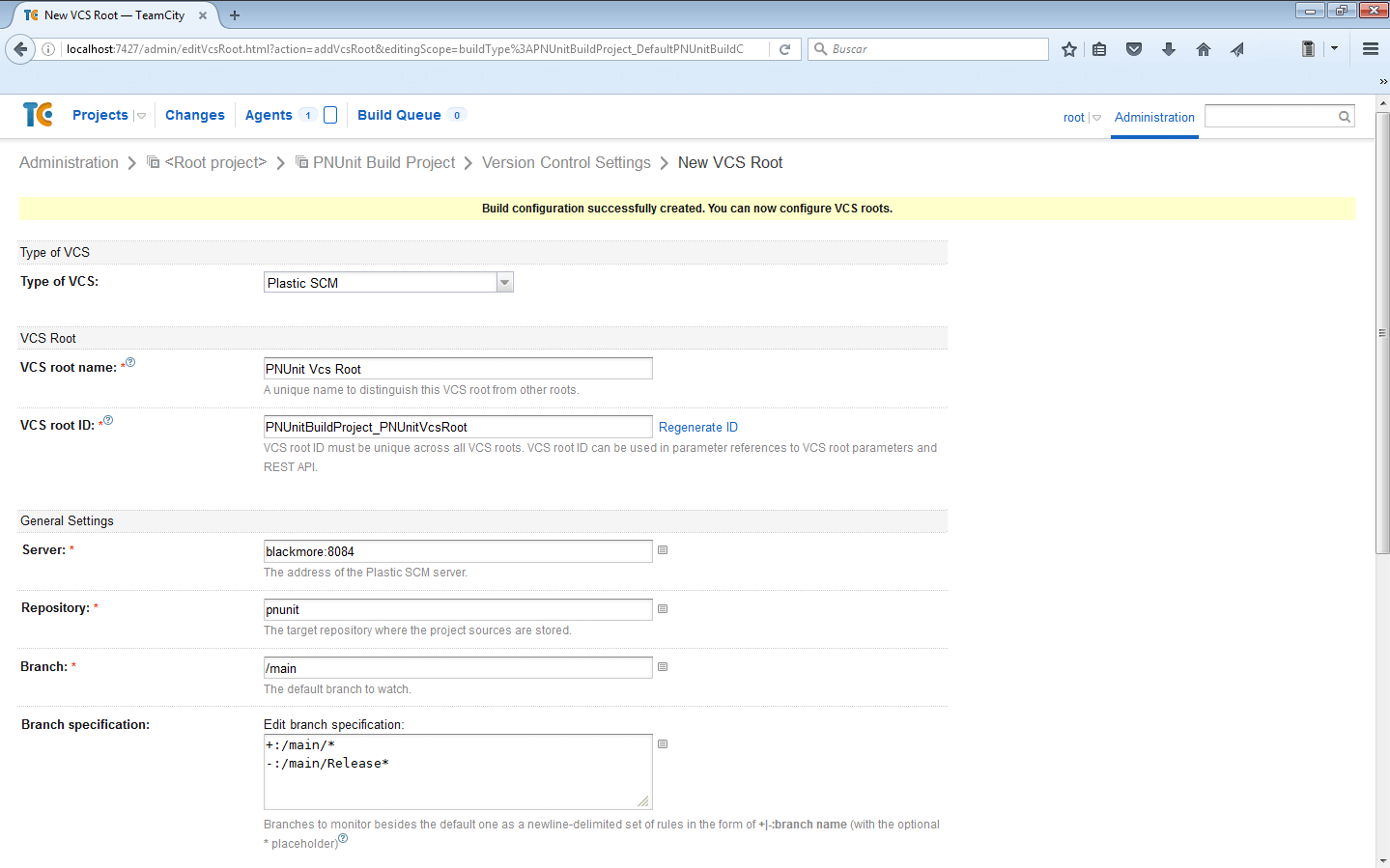Open help icon beside VCS root ID
The height and width of the screenshot is (868, 1390).
pyautogui.click(x=108, y=421)
